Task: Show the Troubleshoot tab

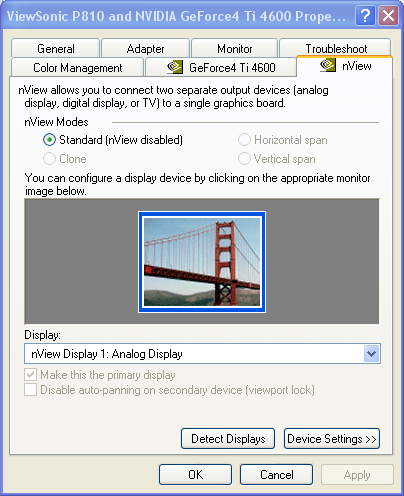Action: pos(336,48)
